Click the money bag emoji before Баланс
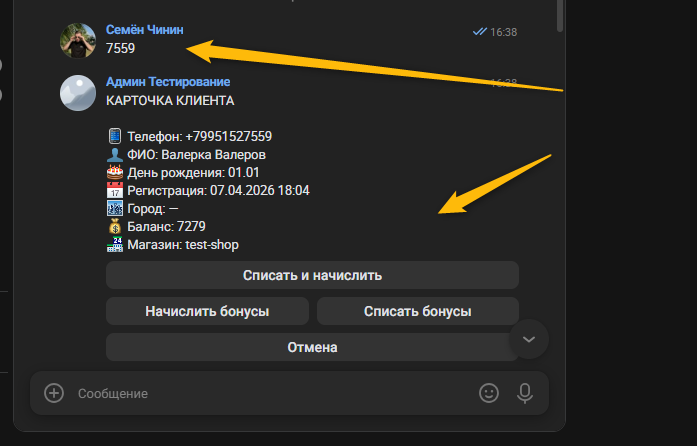Screen dimensions: 697x446 115,226
